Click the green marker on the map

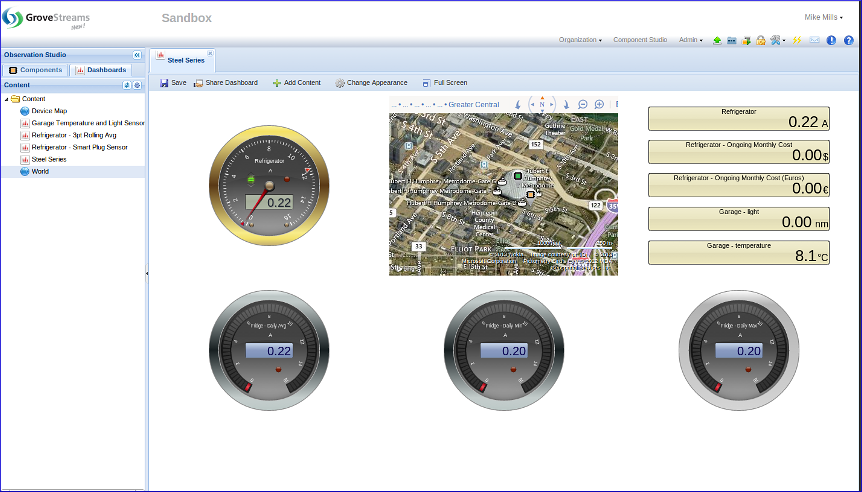point(517,176)
